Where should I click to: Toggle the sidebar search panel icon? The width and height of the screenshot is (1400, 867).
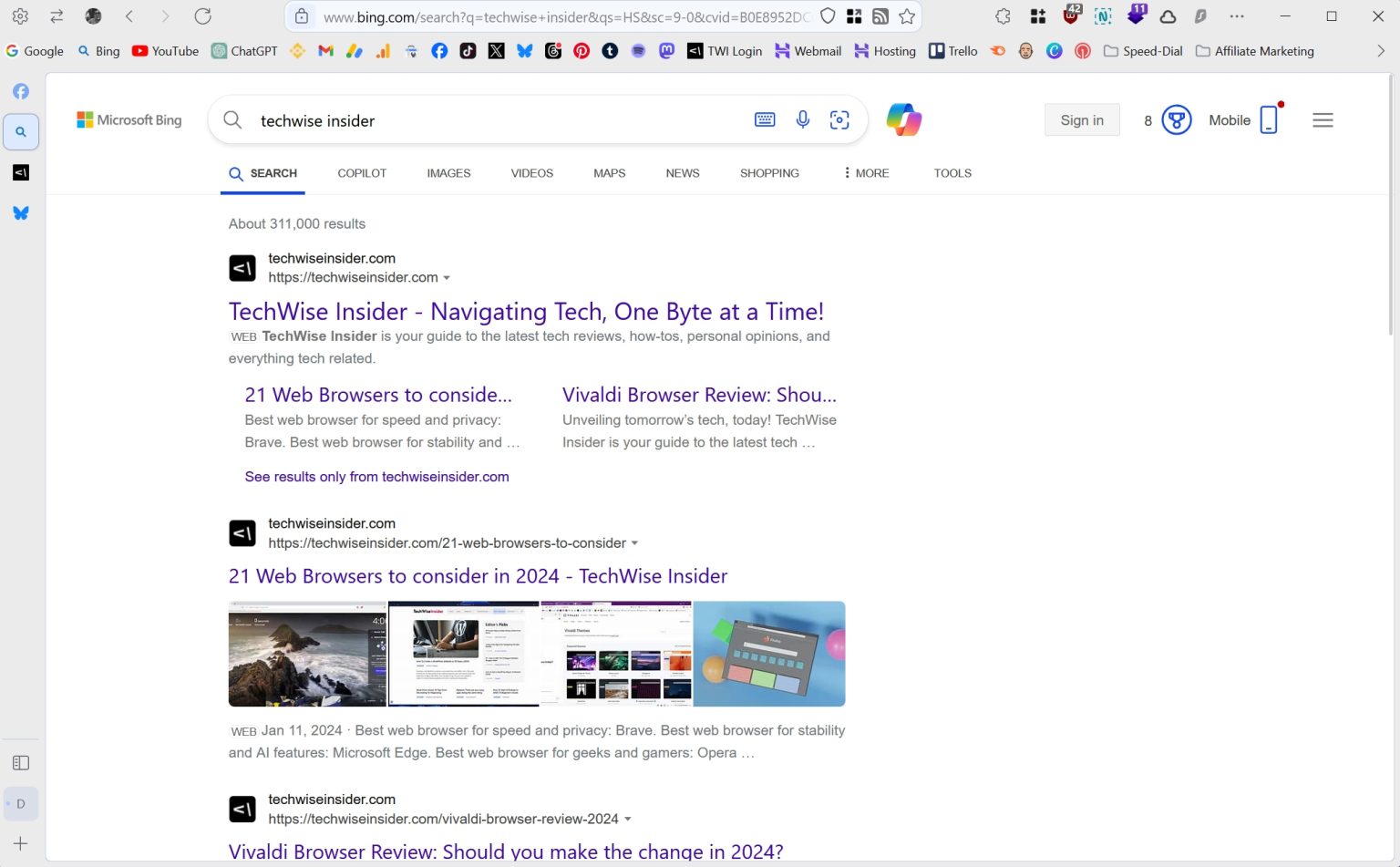(x=21, y=131)
